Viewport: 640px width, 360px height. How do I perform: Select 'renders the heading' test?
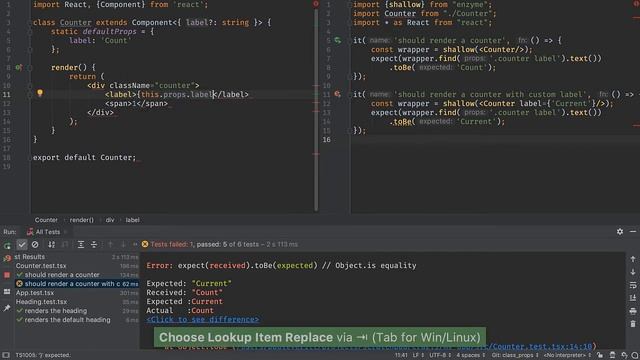tap(56, 311)
